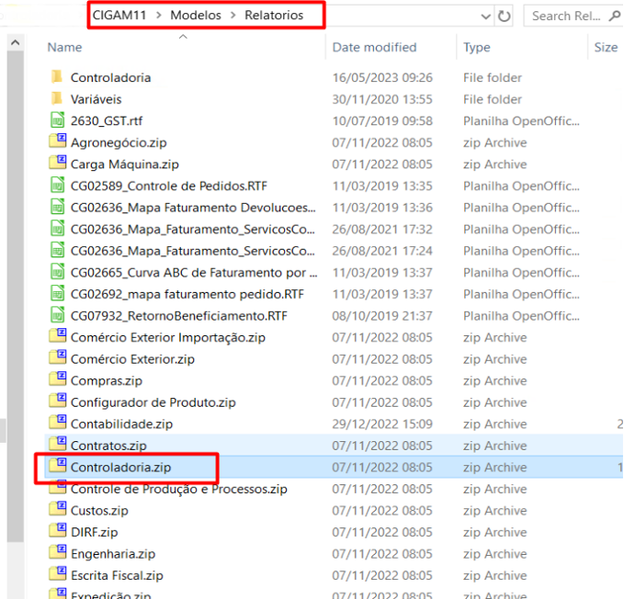This screenshot has height=599, width=624.
Task: Sort by the Type column header
Action: 476,47
